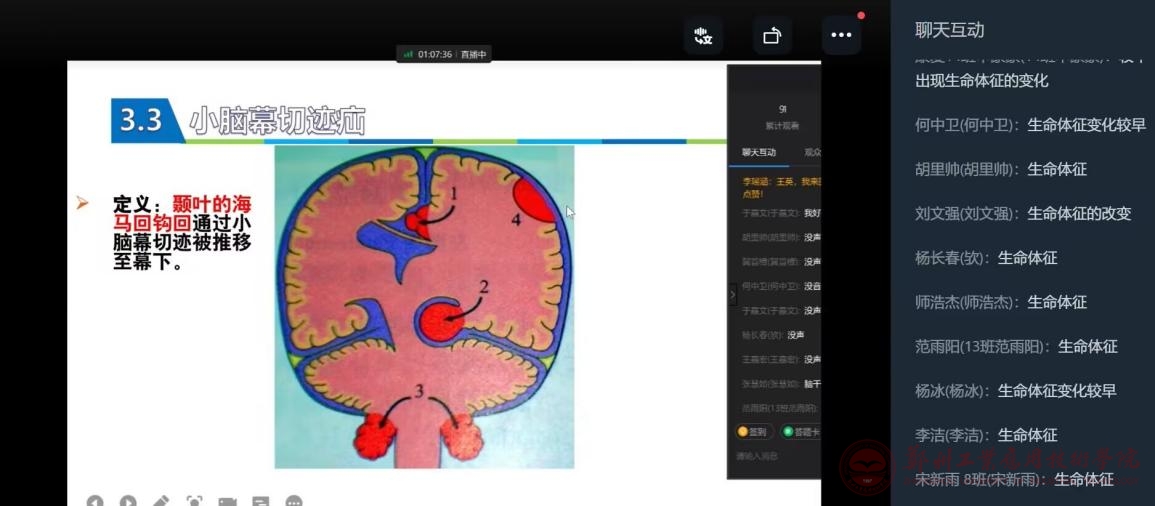This screenshot has width=1155, height=506.
Task: Select the pencil annotation tool
Action: click(161, 501)
